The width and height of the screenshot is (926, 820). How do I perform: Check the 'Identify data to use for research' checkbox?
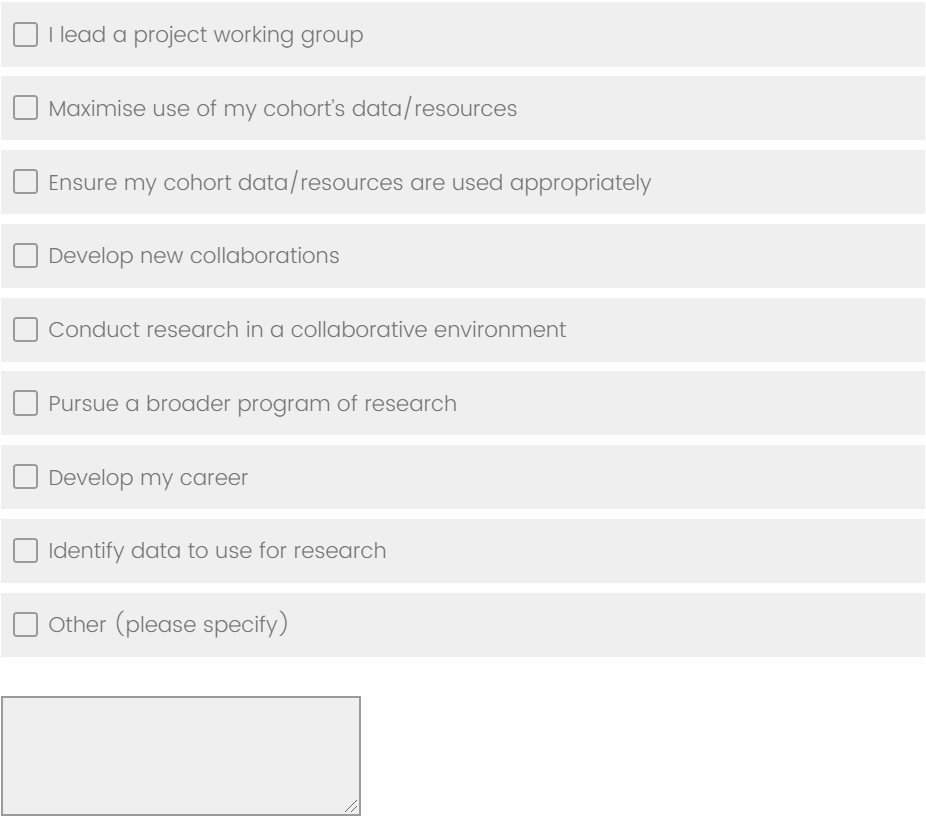(x=25, y=551)
